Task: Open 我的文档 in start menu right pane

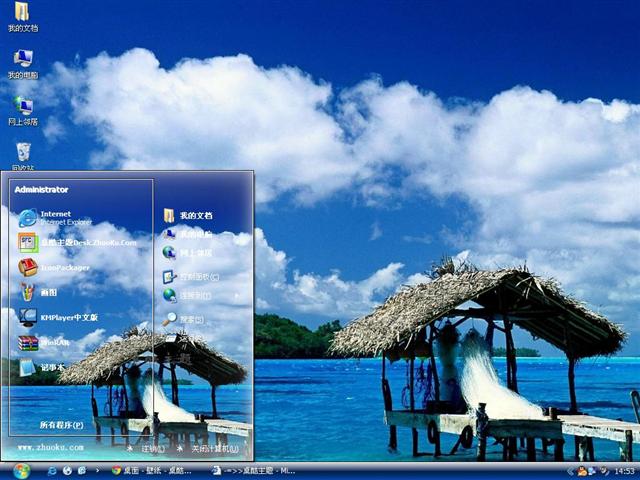Action: [x=188, y=216]
